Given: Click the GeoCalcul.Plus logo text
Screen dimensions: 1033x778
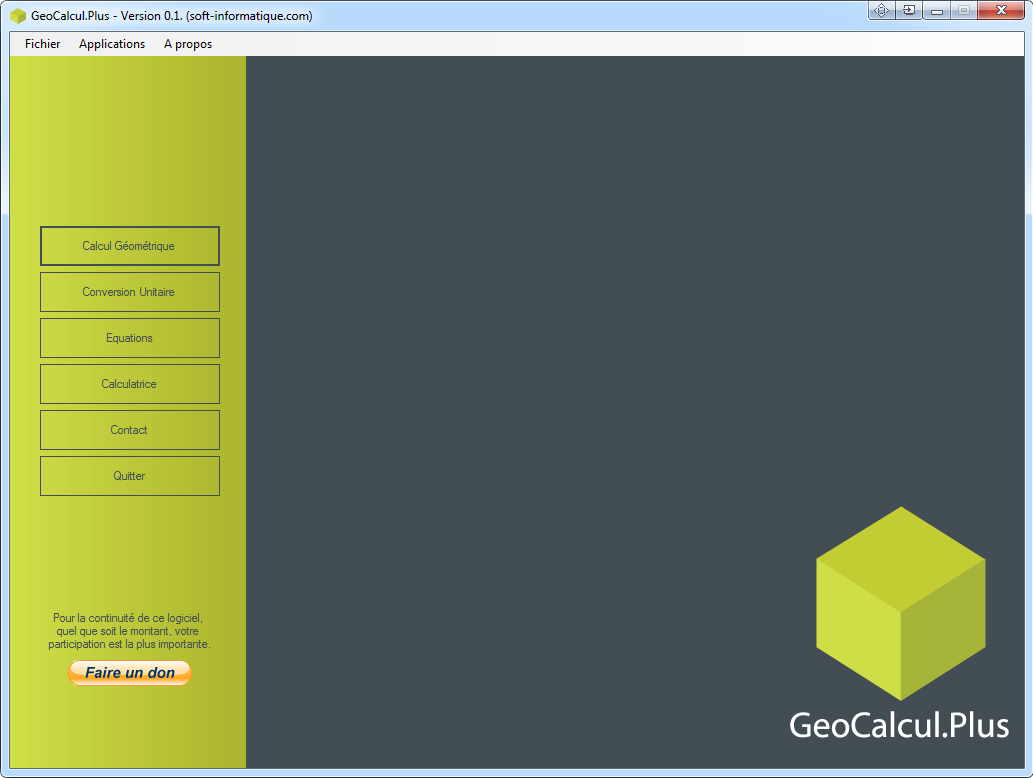Looking at the screenshot, I should coord(898,725).
